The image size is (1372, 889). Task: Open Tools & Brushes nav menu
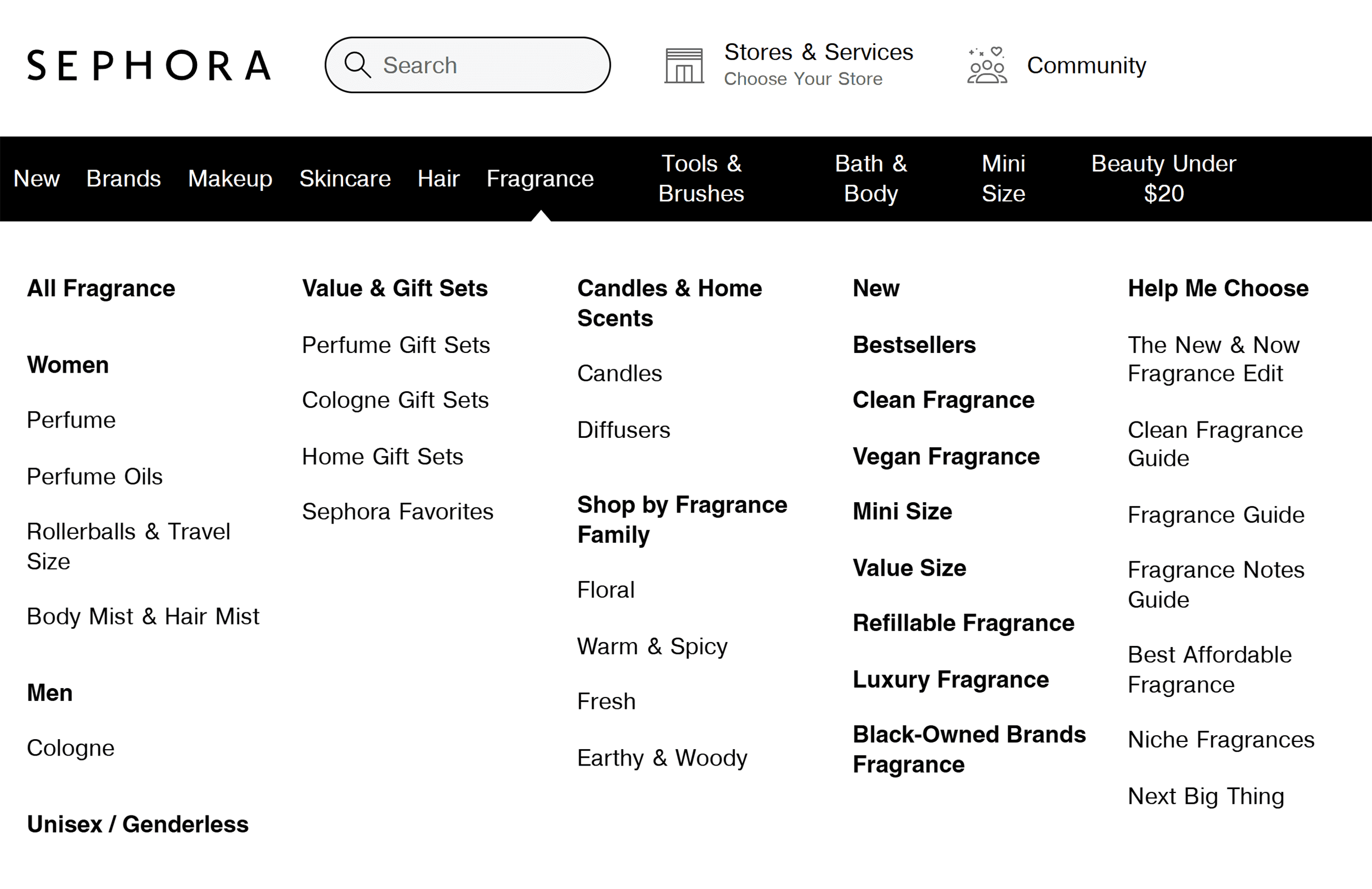click(x=701, y=179)
